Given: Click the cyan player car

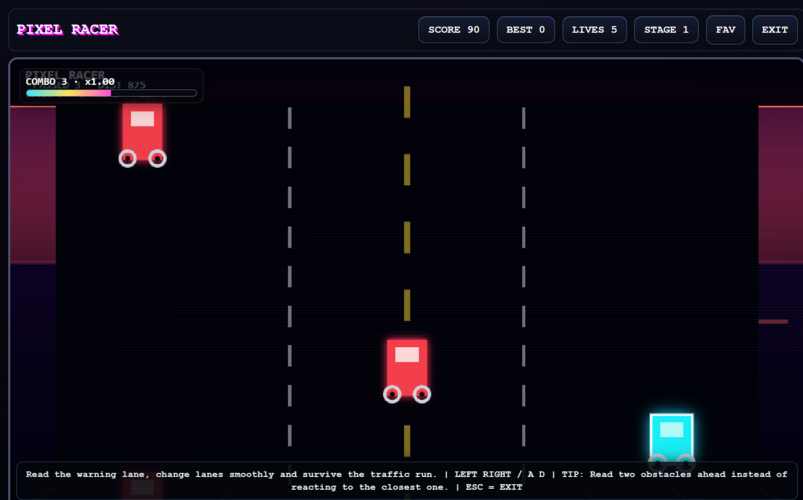Looking at the screenshot, I should click(x=671, y=441).
